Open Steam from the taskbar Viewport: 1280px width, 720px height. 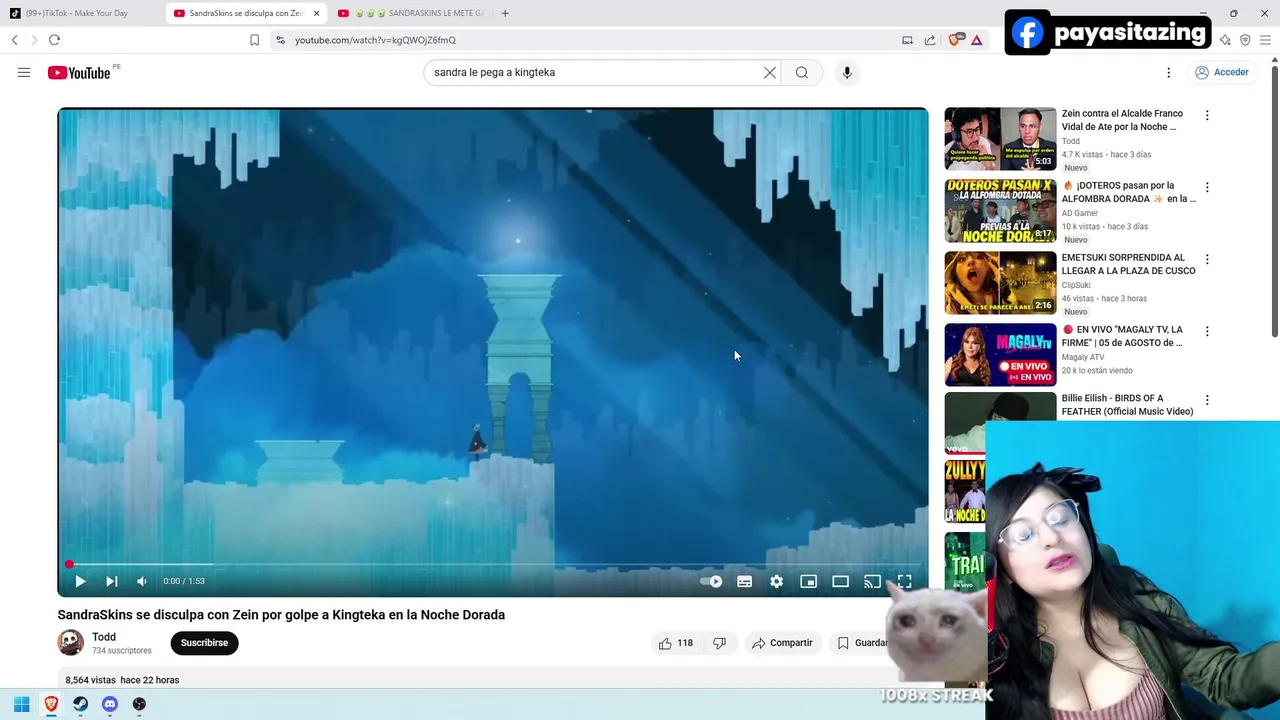click(x=80, y=704)
